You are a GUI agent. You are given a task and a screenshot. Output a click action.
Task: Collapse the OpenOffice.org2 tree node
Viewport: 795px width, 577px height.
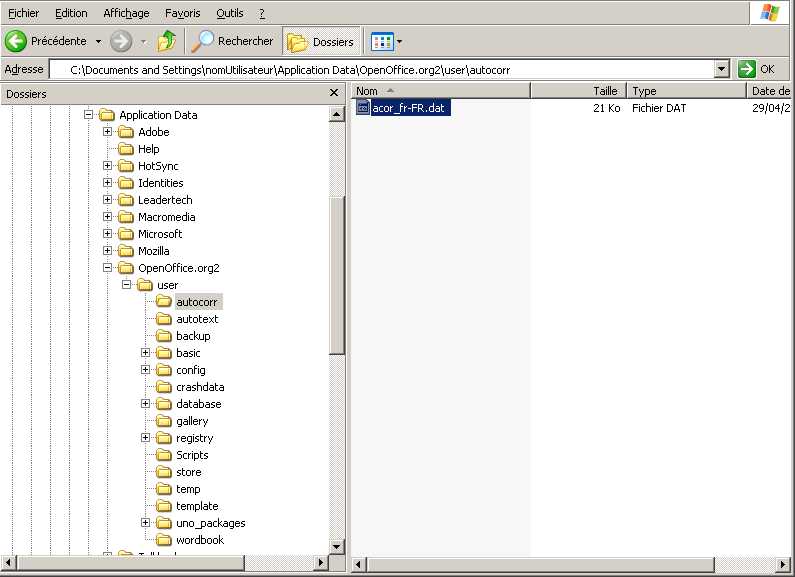pos(107,267)
